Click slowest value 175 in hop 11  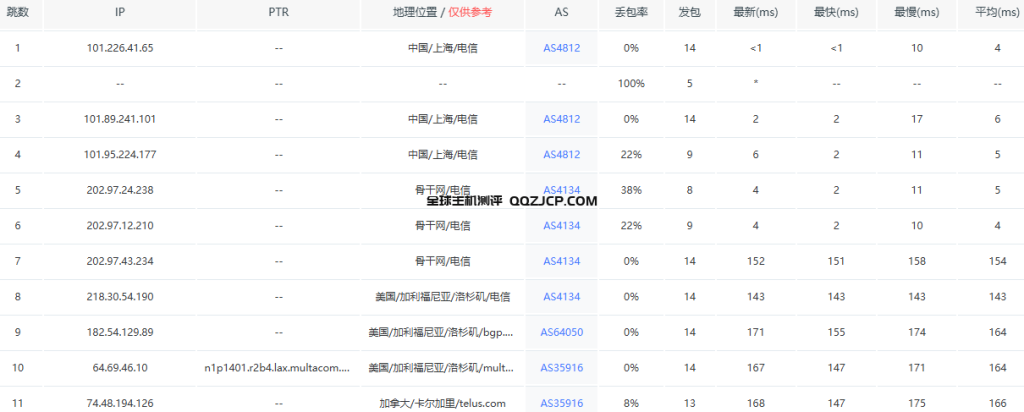pyautogui.click(x=917, y=404)
